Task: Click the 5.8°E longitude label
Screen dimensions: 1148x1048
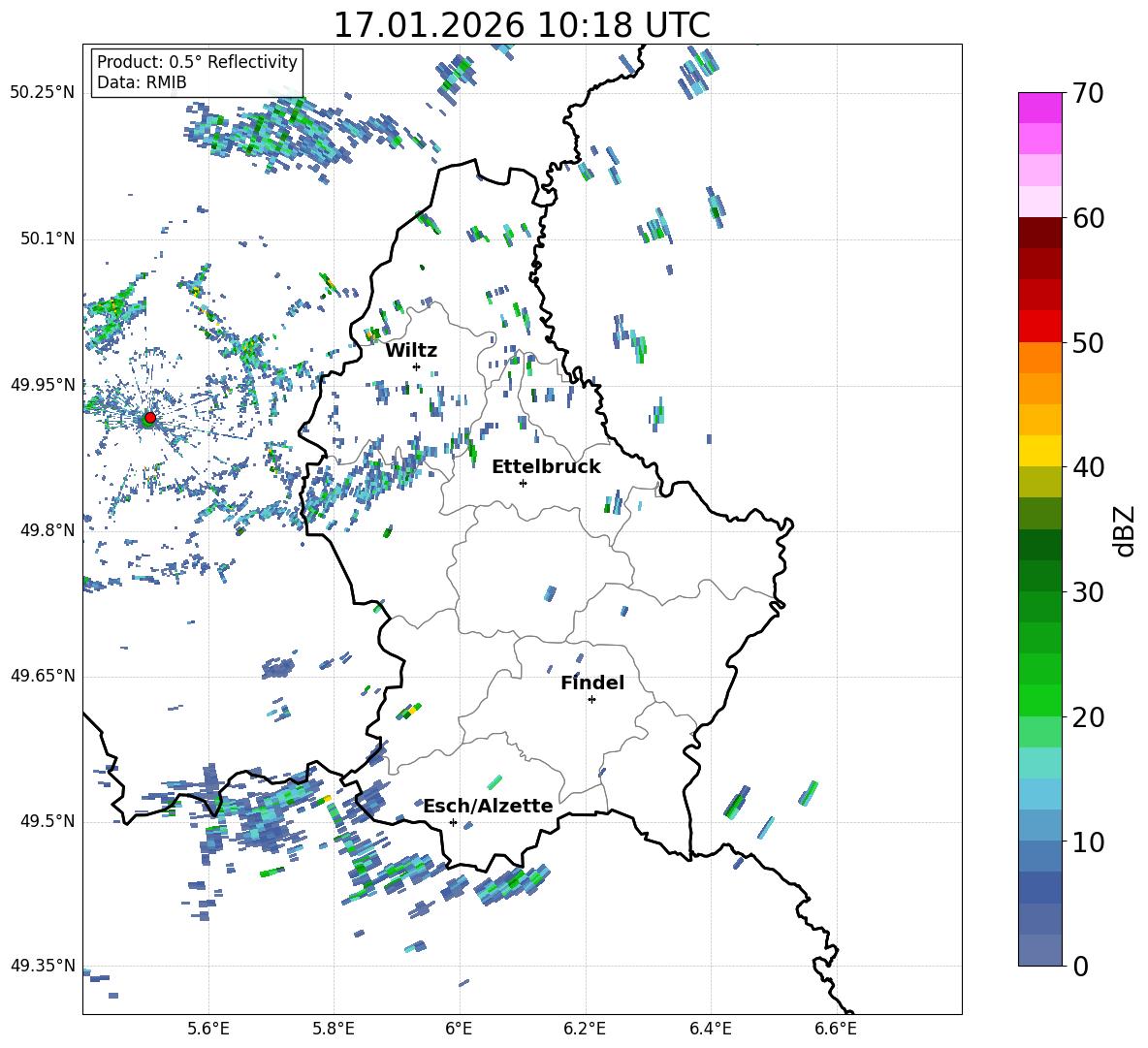Action: tap(334, 1029)
